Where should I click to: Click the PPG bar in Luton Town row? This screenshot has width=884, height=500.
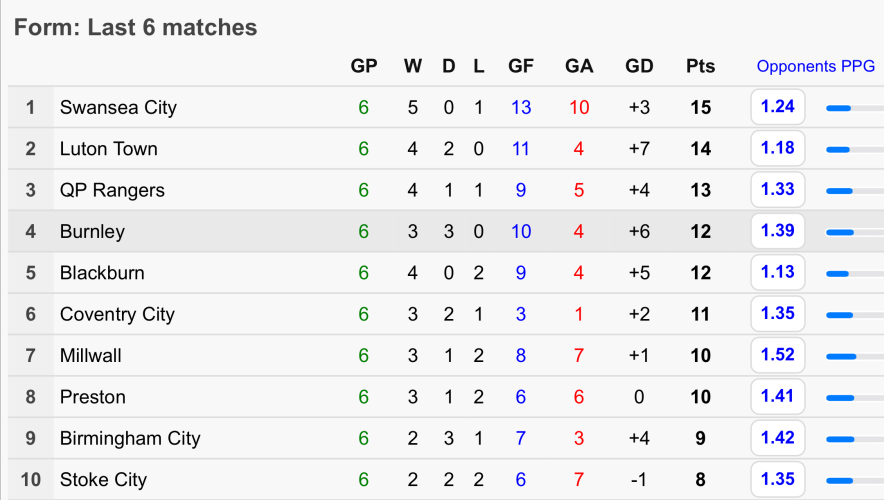pyautogui.click(x=838, y=150)
